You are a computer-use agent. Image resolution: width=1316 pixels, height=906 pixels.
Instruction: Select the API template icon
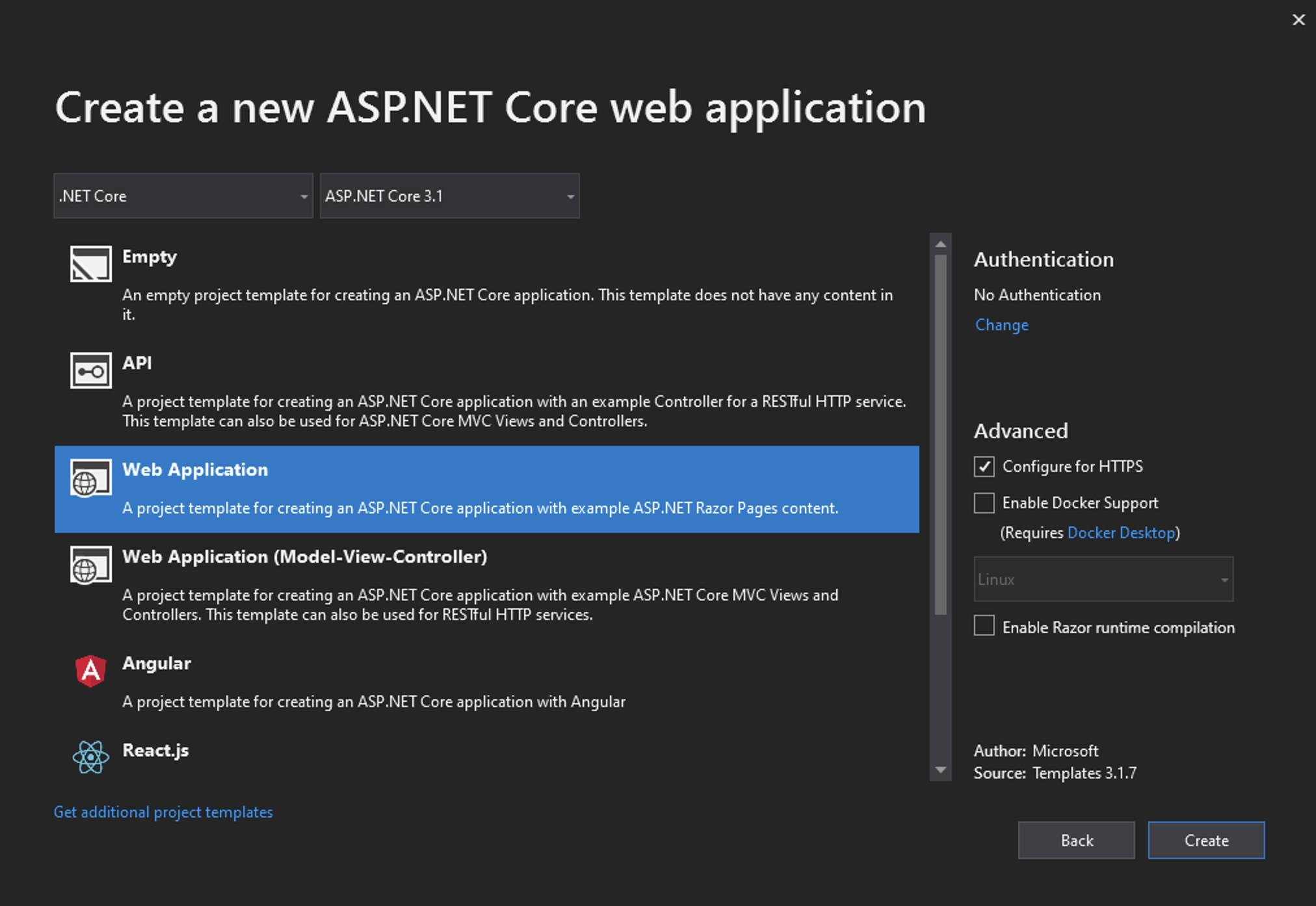tap(90, 370)
